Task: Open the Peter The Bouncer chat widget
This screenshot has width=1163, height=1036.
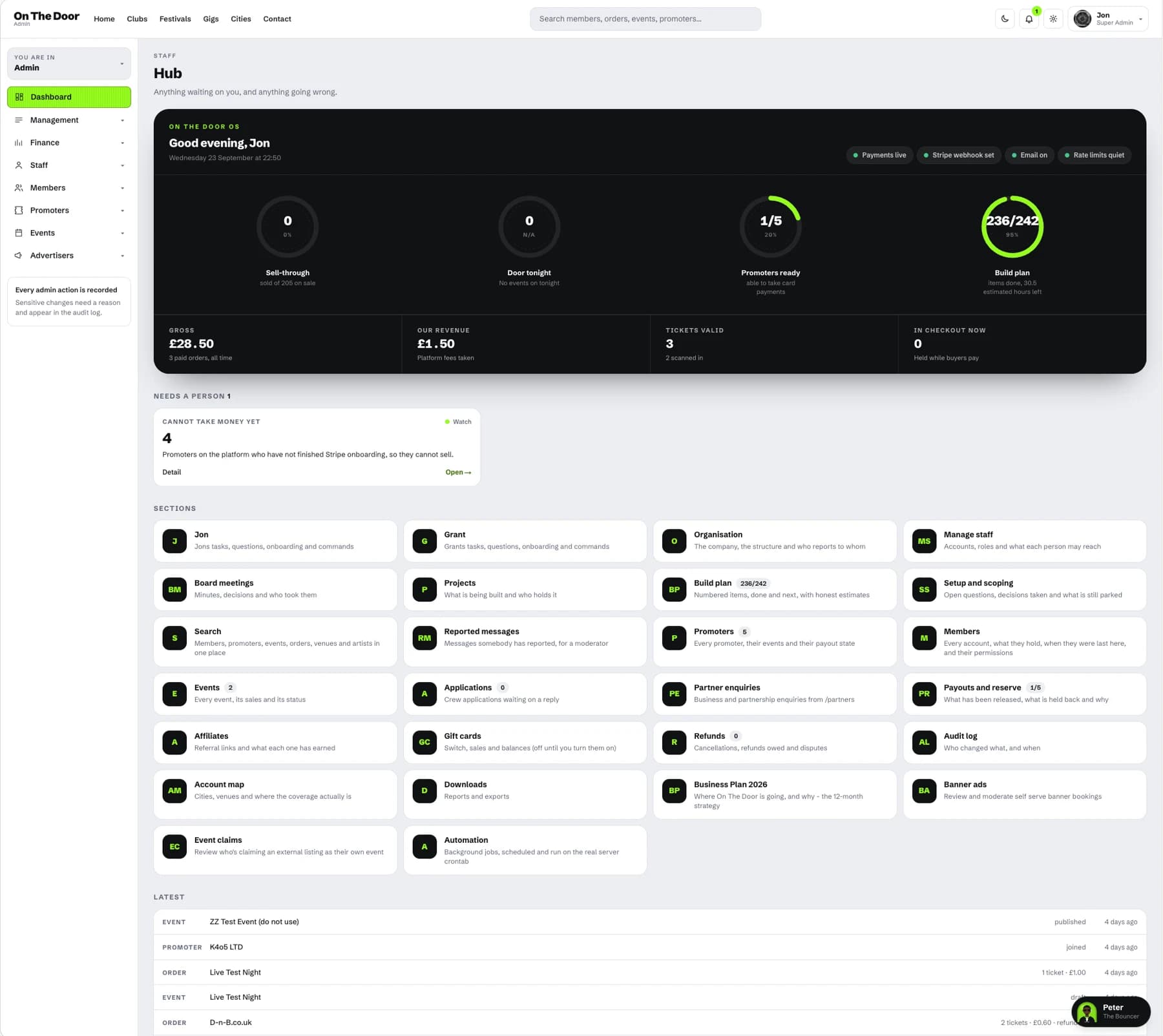Action: (1111, 1011)
